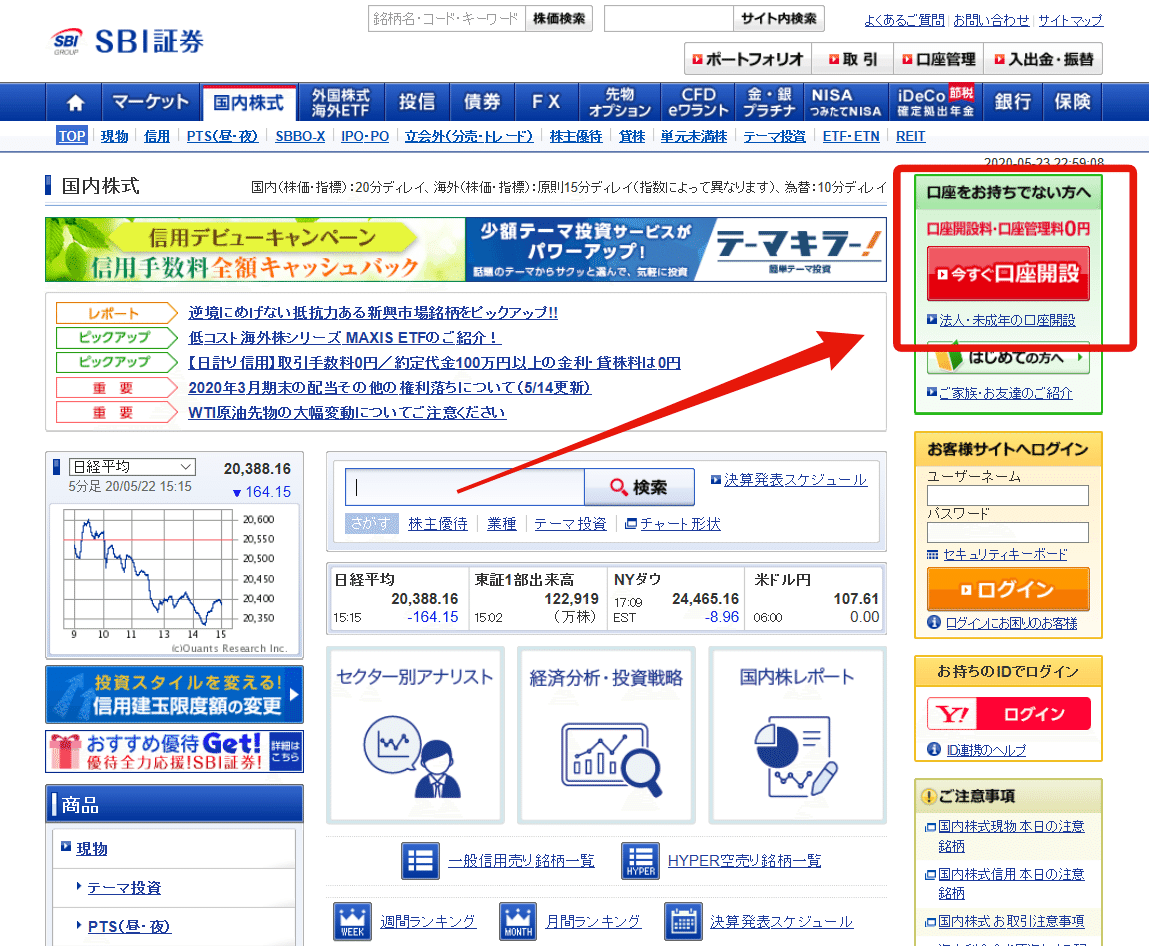Focus the 銘柄名・コード・キーワード field

coord(446,18)
